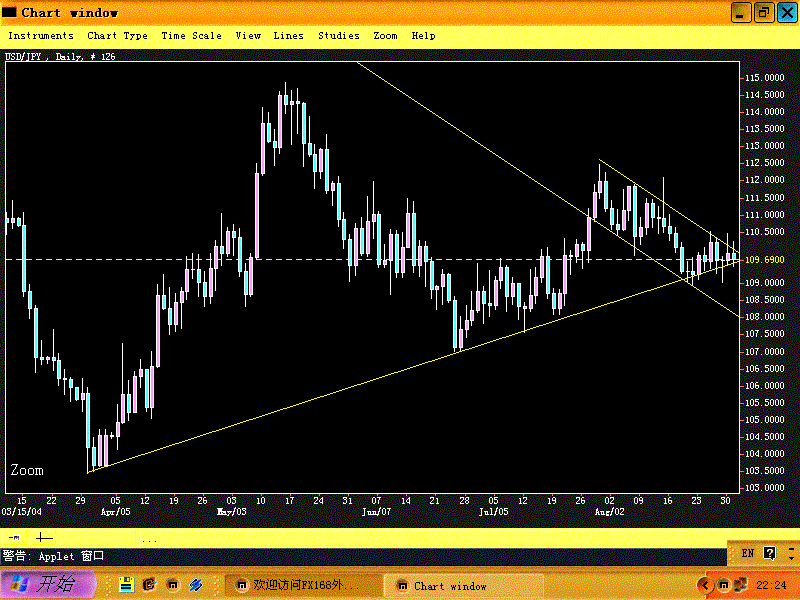Click the USD/JPY Daily chart title

(x=60, y=57)
